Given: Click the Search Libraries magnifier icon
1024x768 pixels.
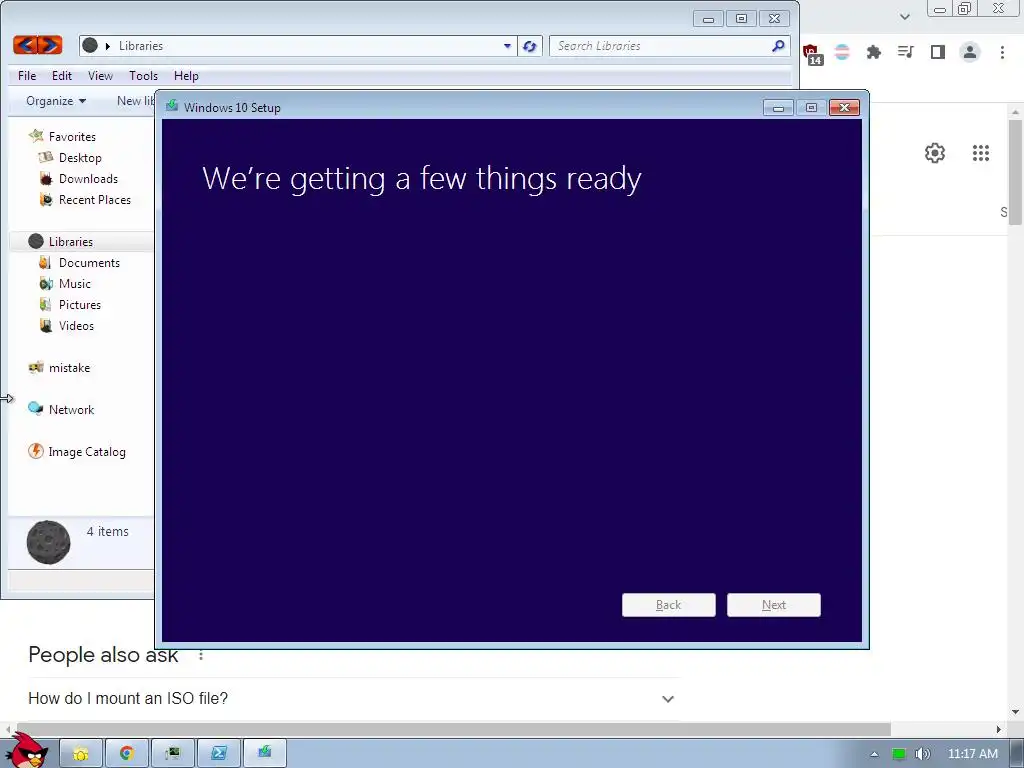Looking at the screenshot, I should (778, 46).
